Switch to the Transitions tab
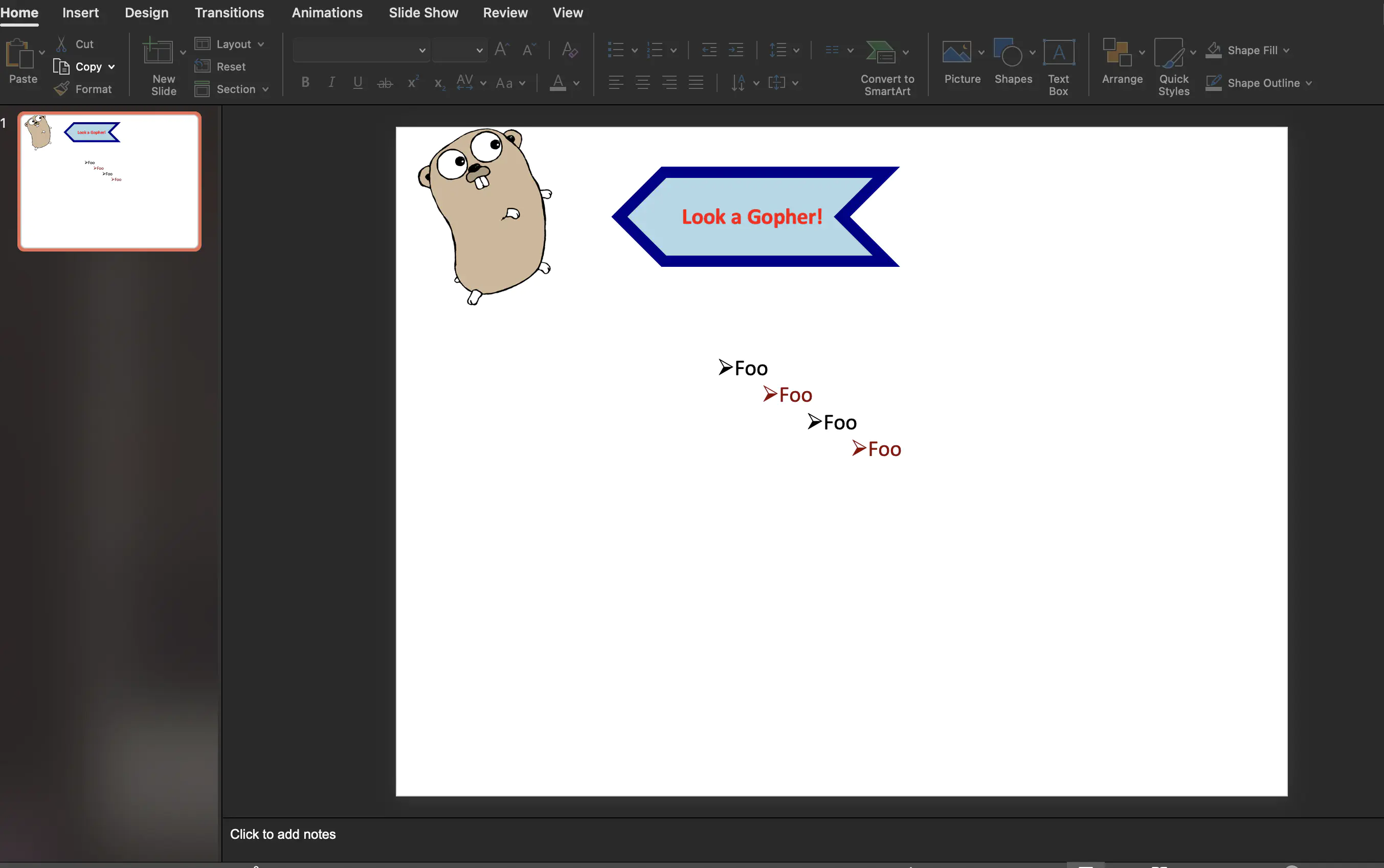The width and height of the screenshot is (1384, 868). tap(229, 12)
